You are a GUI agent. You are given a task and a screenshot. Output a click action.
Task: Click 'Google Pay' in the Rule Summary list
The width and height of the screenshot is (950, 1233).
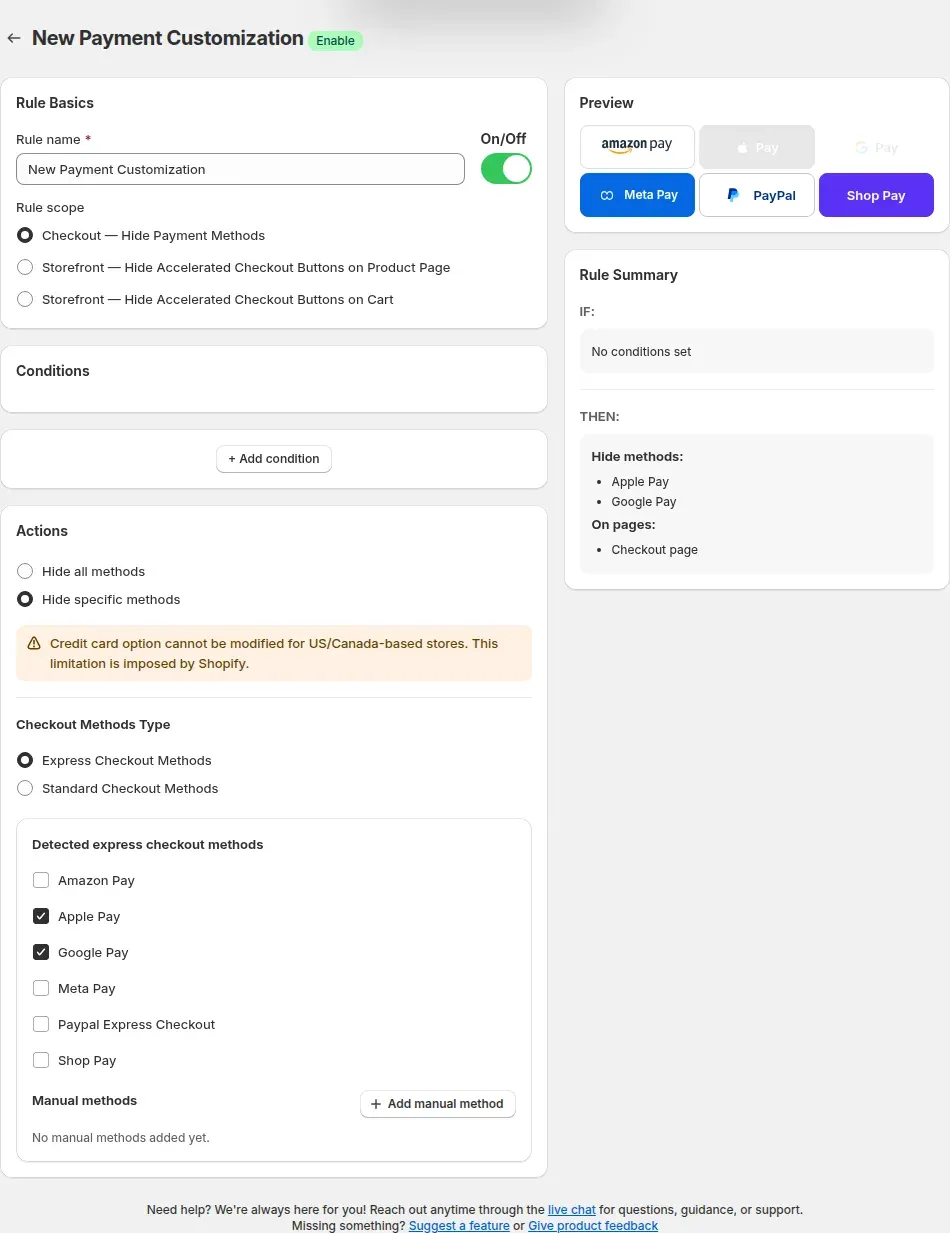(x=644, y=502)
